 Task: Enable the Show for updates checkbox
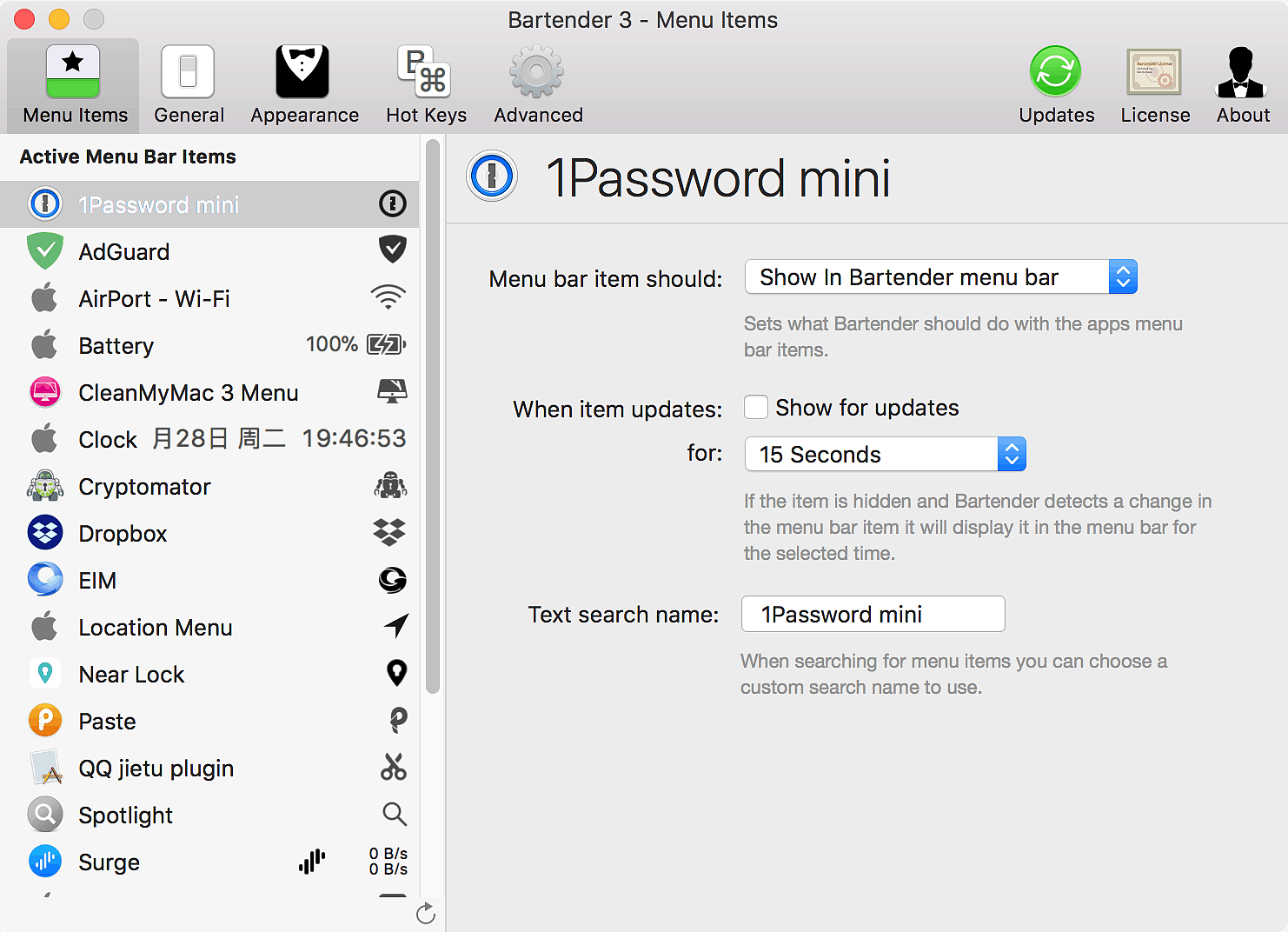(x=756, y=408)
